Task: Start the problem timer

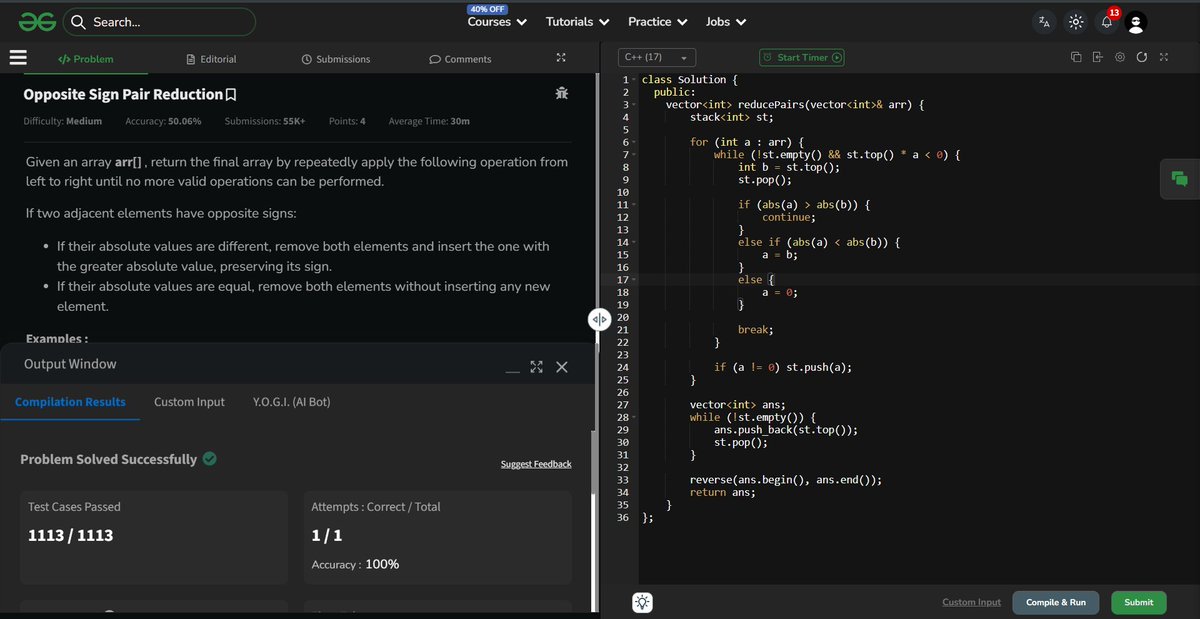Action: [801, 58]
